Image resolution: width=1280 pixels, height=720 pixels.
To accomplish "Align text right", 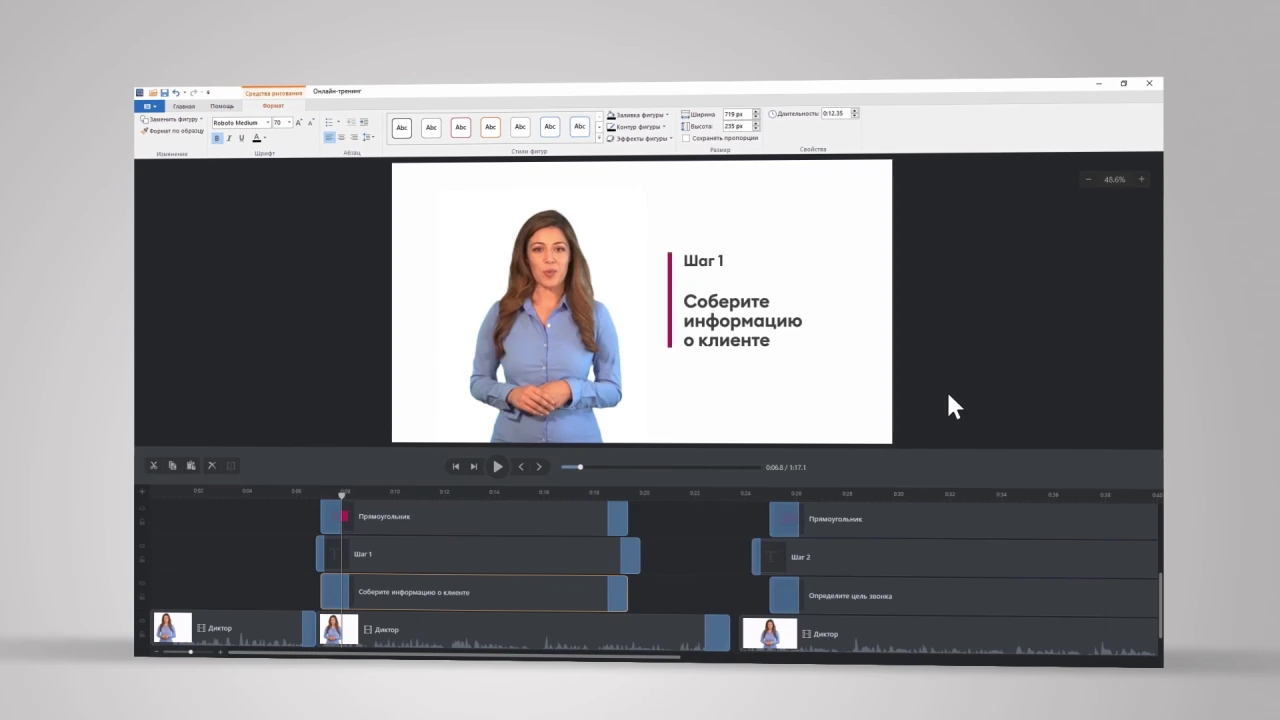I will [353, 138].
